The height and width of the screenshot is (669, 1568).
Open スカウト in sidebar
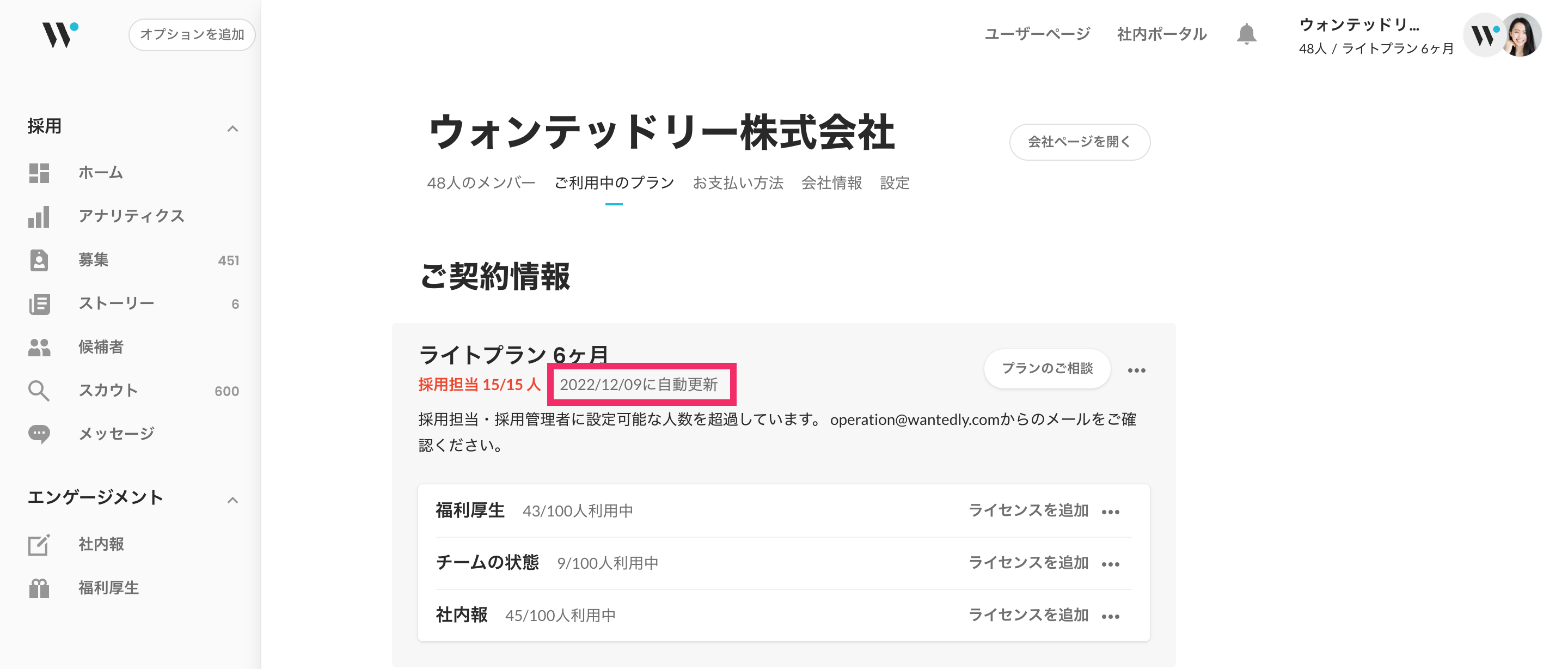[x=108, y=391]
